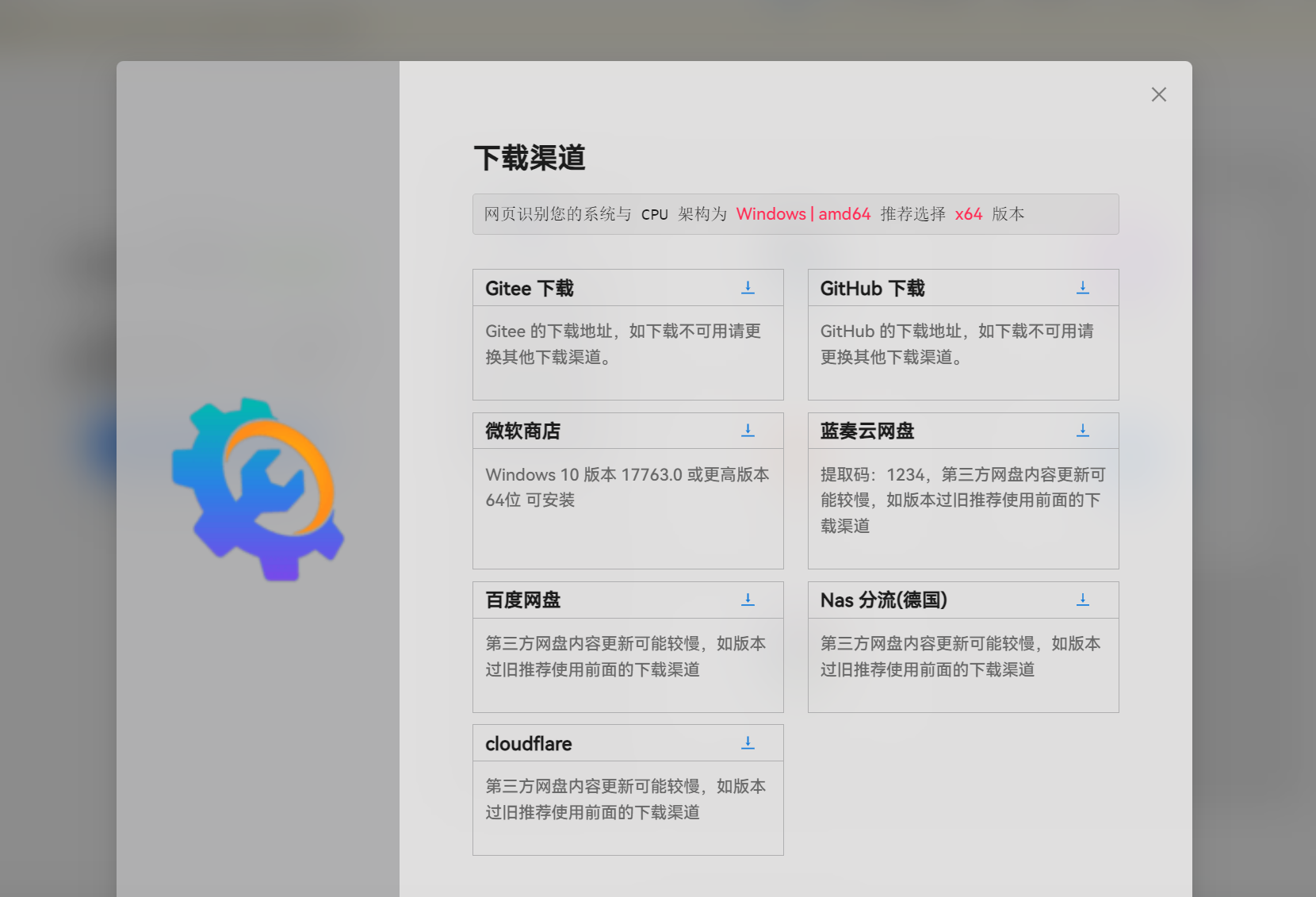
Task: Click the 百度网盘 download arrow icon
Action: click(x=748, y=600)
